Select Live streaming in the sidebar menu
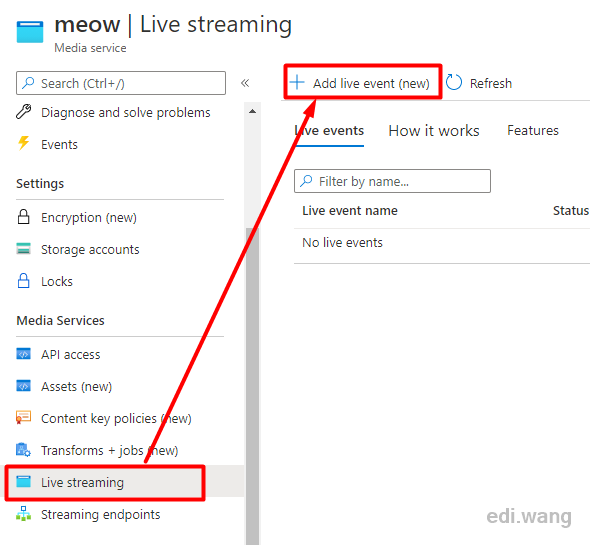Viewport: 590px width, 545px height. pos(105,482)
